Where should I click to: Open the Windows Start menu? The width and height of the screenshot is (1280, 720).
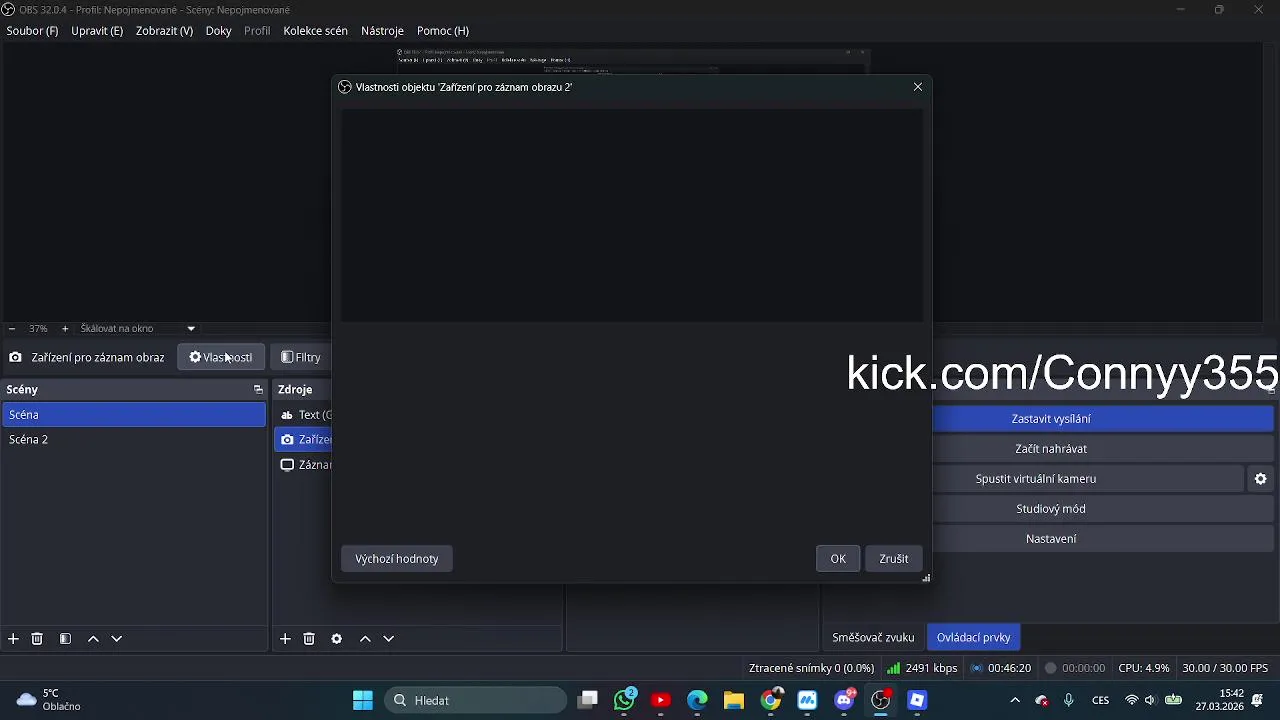tap(363, 700)
